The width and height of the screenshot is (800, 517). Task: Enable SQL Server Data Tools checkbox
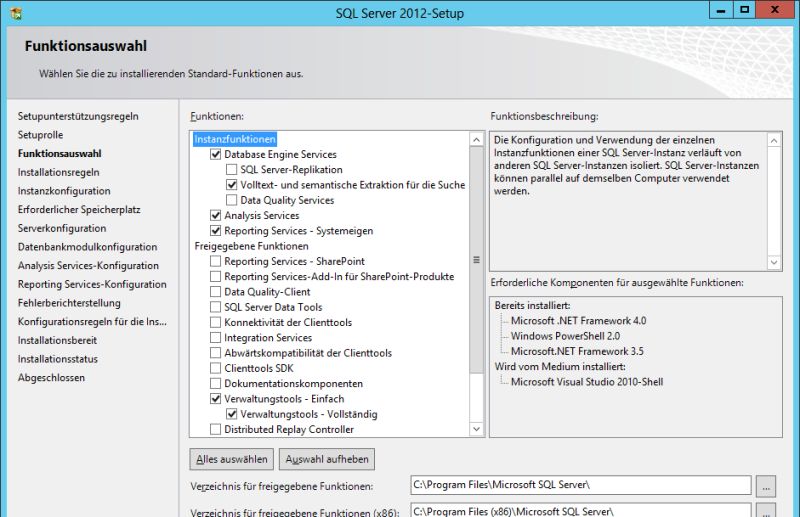(215, 307)
